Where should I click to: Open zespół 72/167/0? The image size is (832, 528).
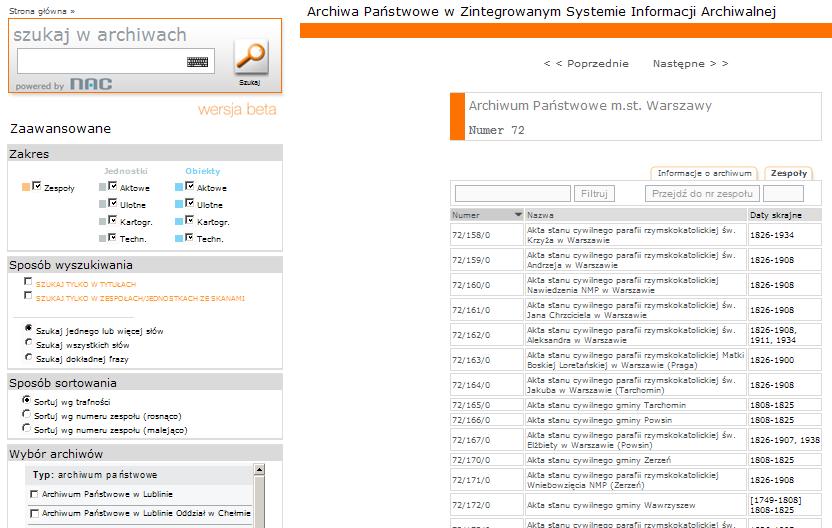(471, 440)
